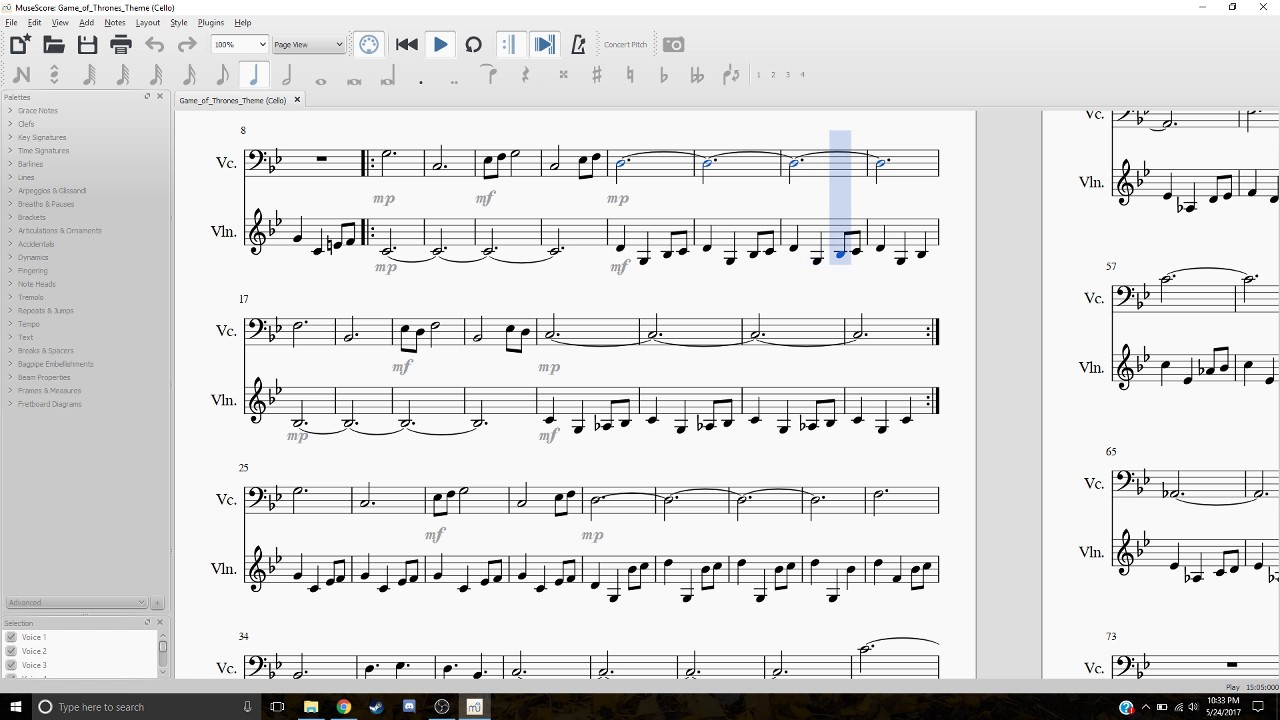This screenshot has width=1280, height=720.
Task: Select quarter note duration
Action: click(254, 75)
